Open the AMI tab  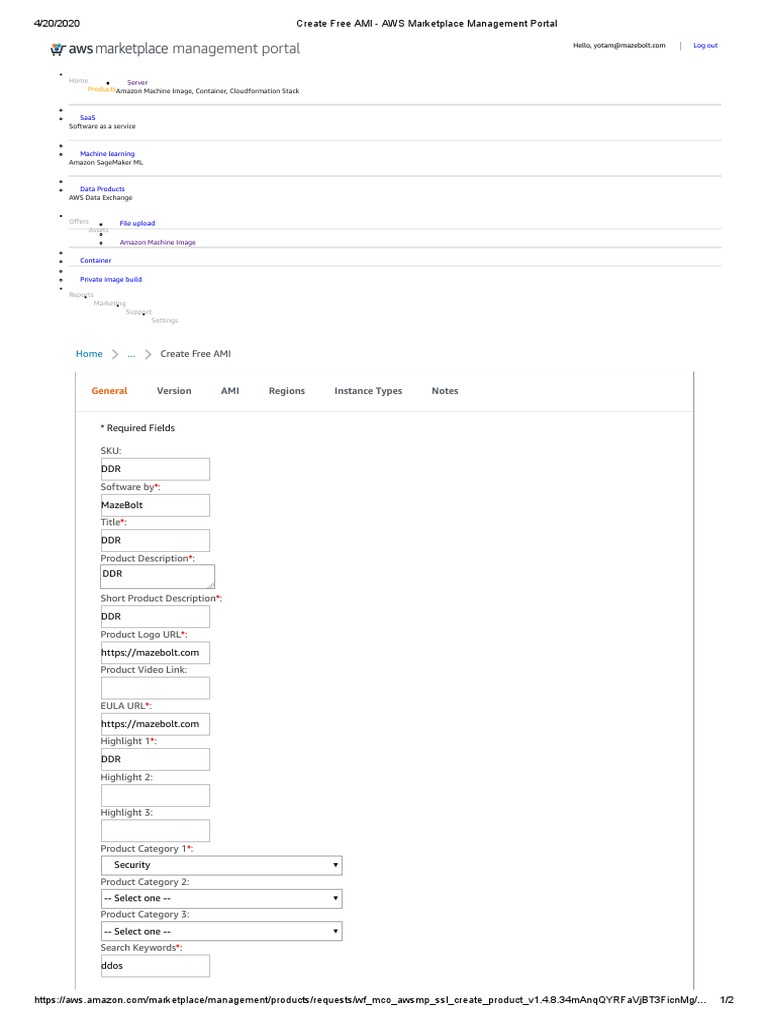click(230, 391)
